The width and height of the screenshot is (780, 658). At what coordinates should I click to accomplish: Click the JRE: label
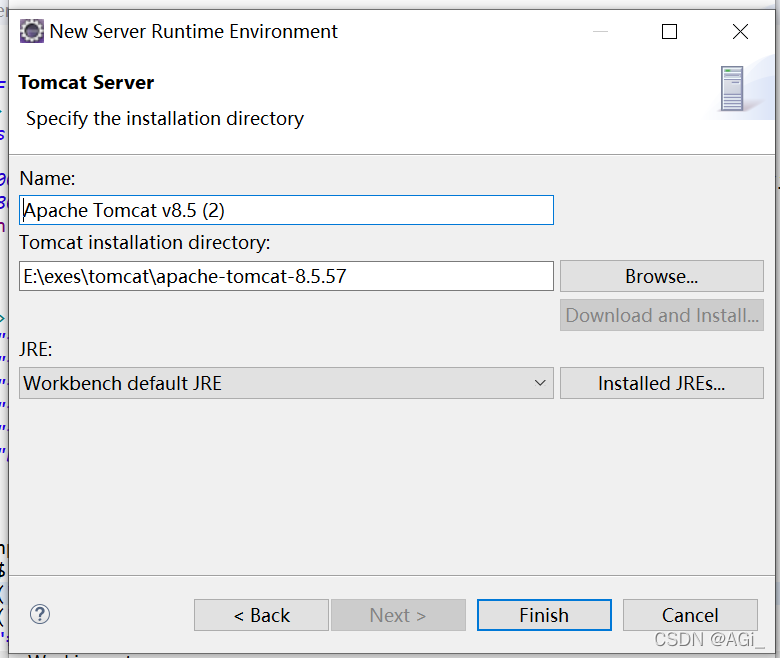[x=36, y=349]
